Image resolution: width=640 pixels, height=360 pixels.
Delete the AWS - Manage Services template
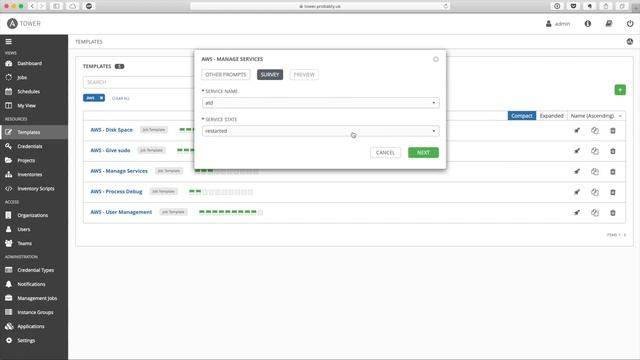coord(613,172)
